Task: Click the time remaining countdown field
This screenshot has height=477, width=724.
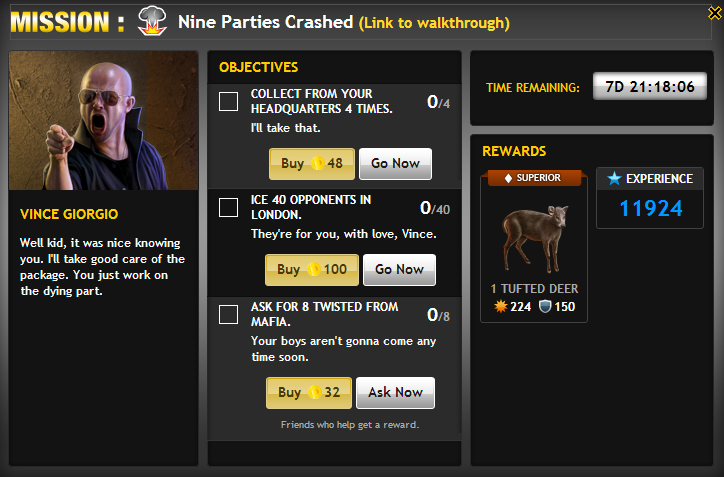Action: [x=650, y=86]
